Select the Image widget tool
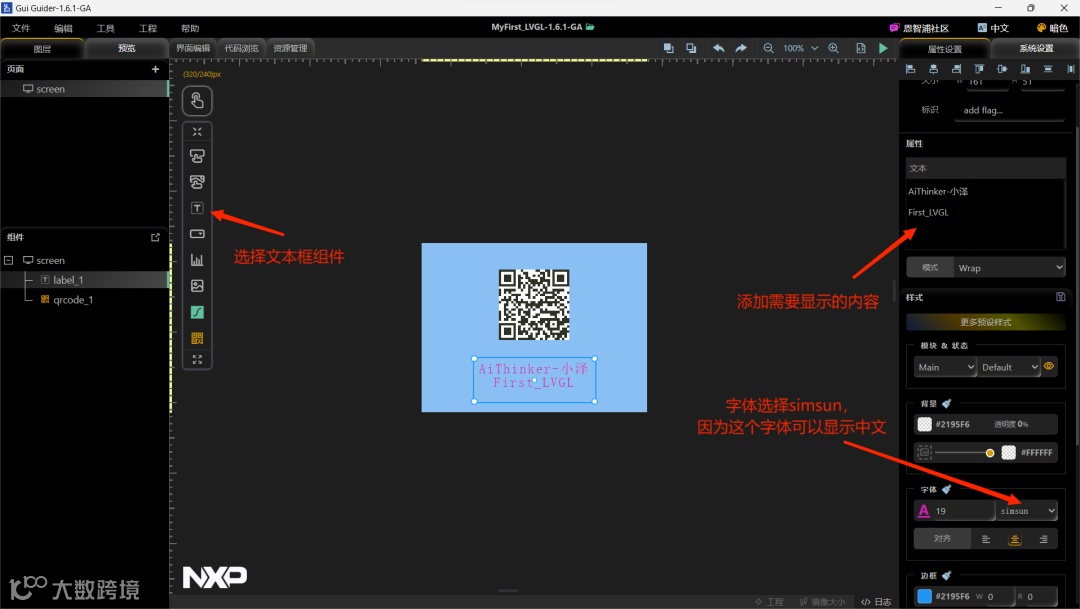This screenshot has width=1080, height=609. point(197,286)
